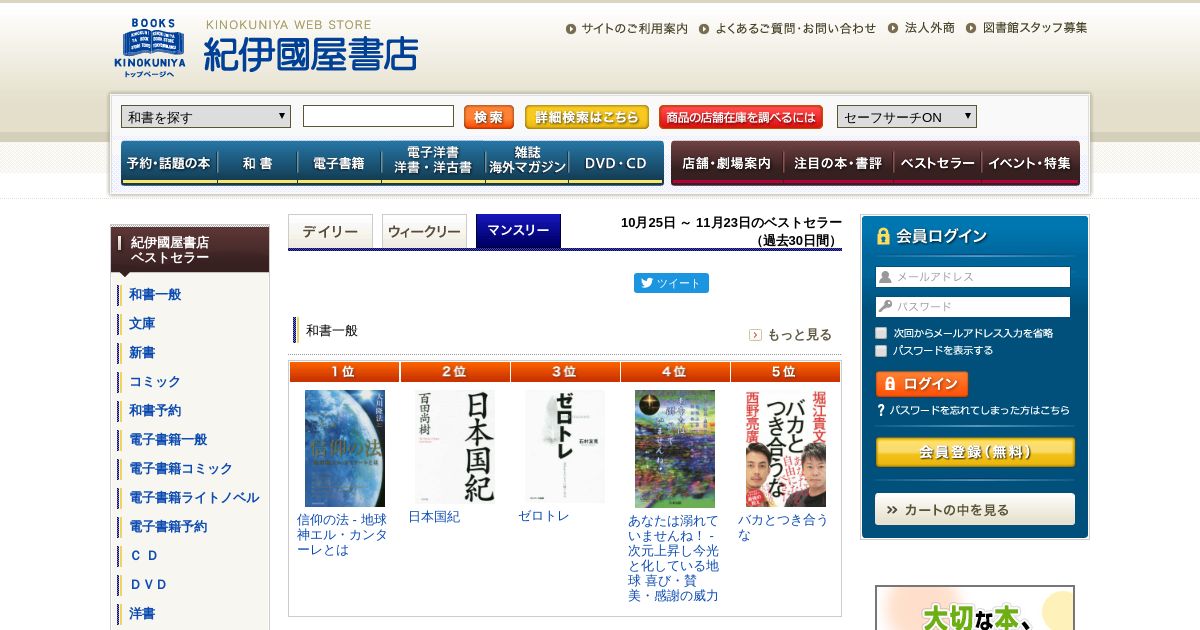Click the 紀伊國屋書店 store title logo
The width and height of the screenshot is (1200, 630).
(310, 54)
